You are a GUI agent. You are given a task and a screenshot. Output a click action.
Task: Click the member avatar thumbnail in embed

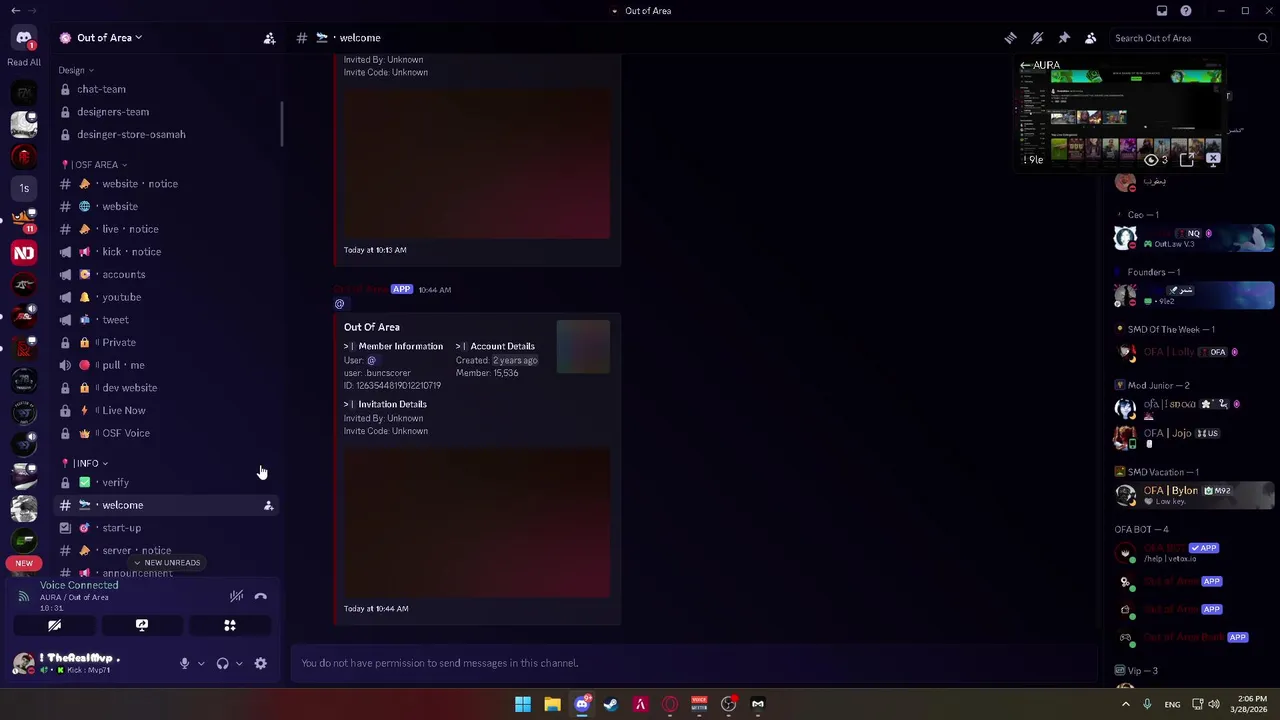pos(583,347)
